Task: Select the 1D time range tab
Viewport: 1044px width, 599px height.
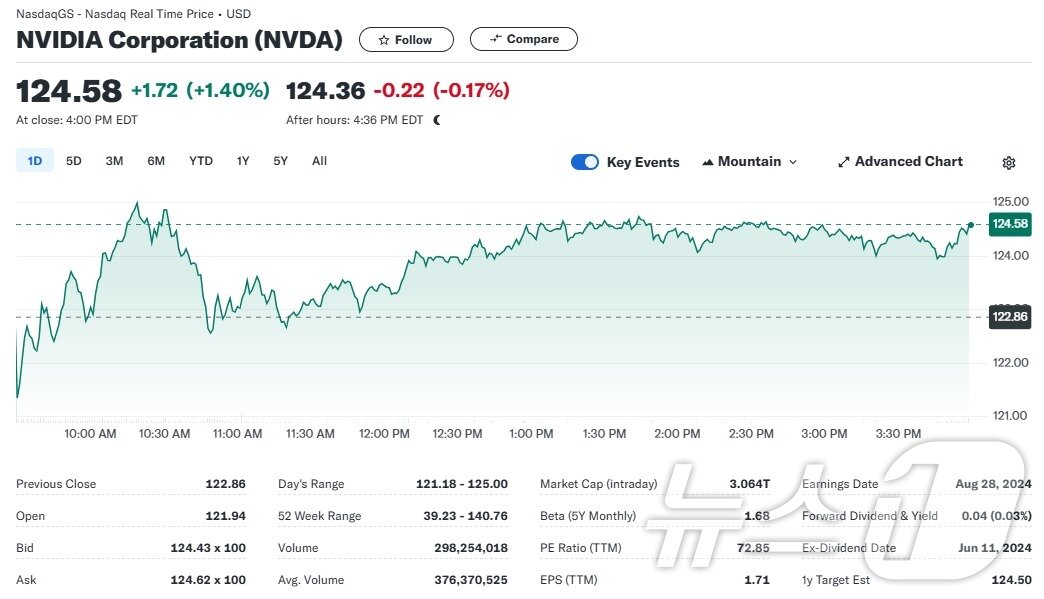Action: click(x=35, y=161)
